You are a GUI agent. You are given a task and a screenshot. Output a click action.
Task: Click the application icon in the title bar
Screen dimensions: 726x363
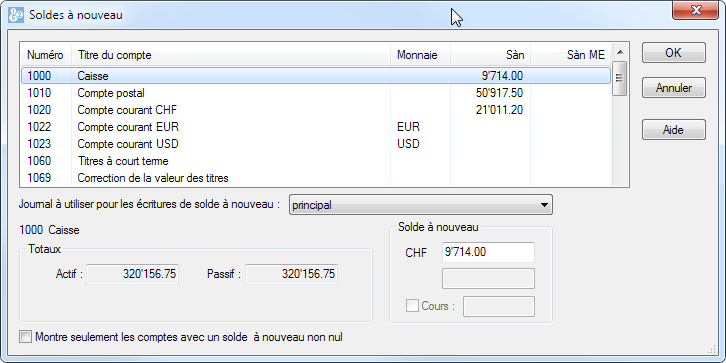[16, 15]
